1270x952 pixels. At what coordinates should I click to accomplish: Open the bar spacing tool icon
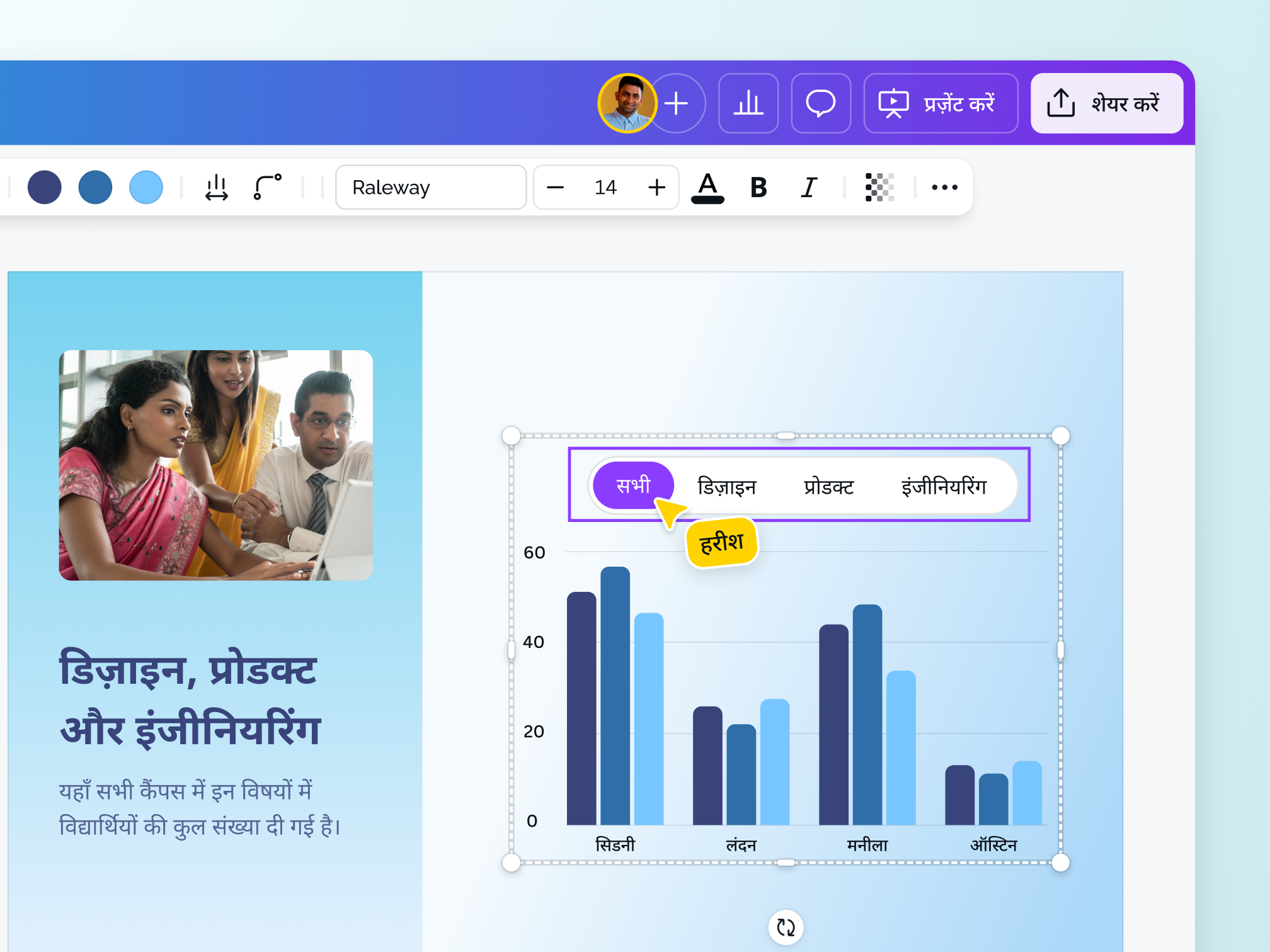[x=217, y=187]
